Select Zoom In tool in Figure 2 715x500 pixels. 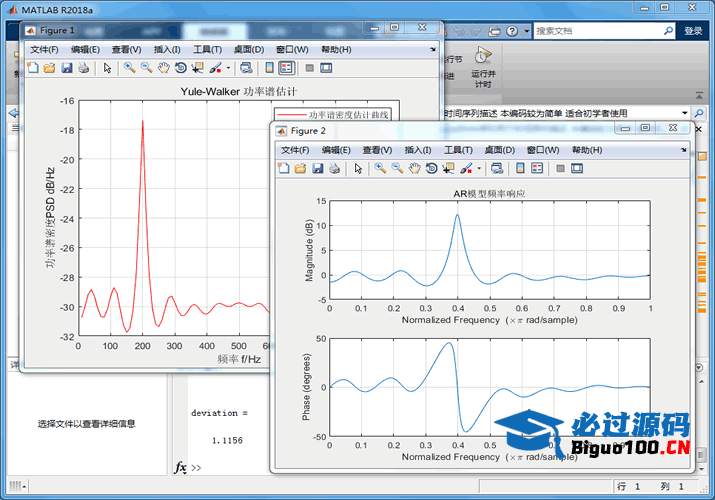click(x=381, y=168)
